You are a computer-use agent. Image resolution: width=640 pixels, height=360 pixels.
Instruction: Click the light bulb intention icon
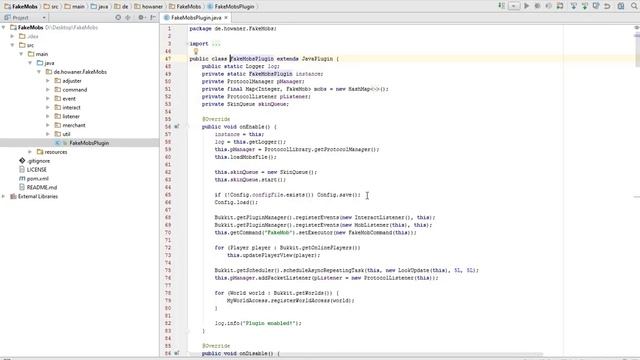pyautogui.click(x=196, y=51)
